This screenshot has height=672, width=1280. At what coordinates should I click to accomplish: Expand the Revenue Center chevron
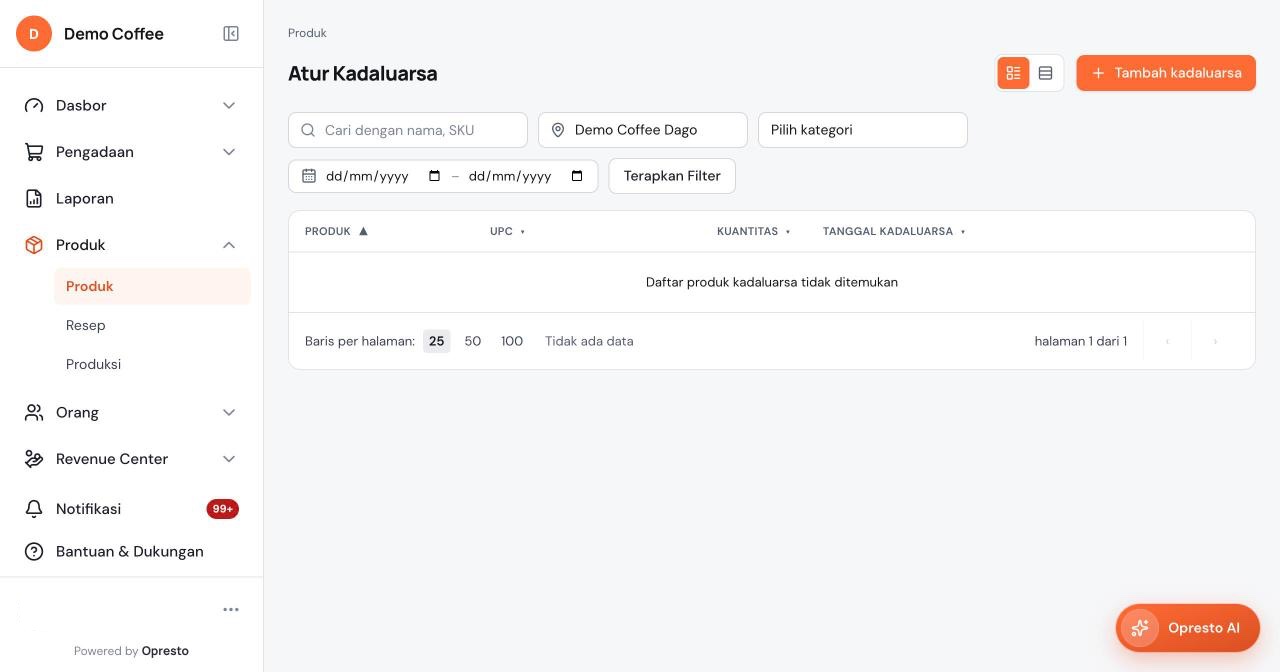(x=229, y=459)
